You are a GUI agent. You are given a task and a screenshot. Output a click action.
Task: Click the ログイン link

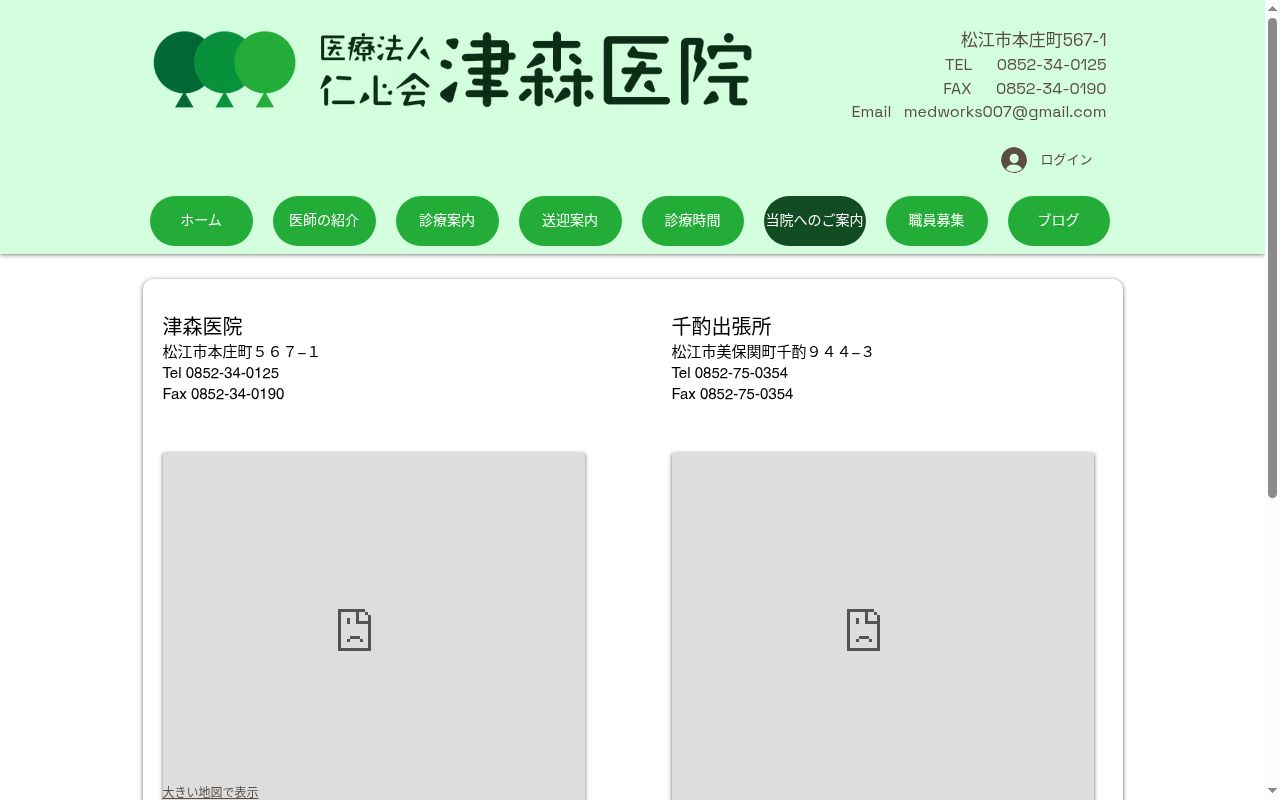point(1066,160)
